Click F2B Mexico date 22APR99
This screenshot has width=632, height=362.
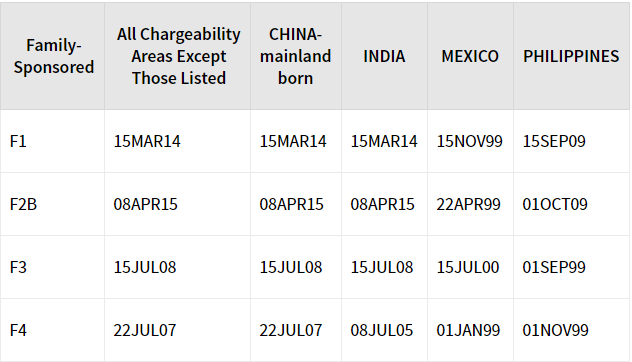[x=468, y=204]
